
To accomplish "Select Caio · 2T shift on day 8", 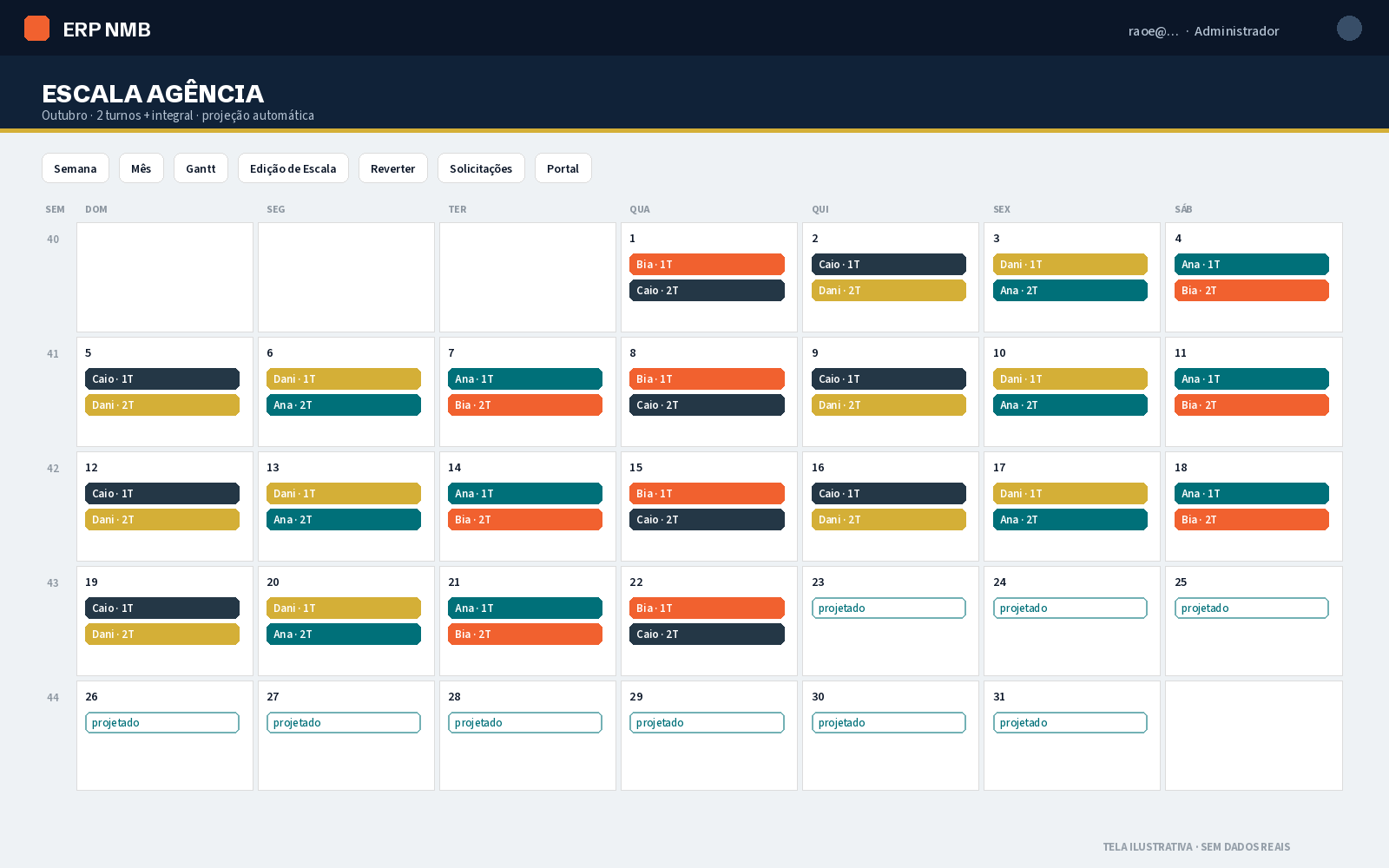I will pos(707,405).
